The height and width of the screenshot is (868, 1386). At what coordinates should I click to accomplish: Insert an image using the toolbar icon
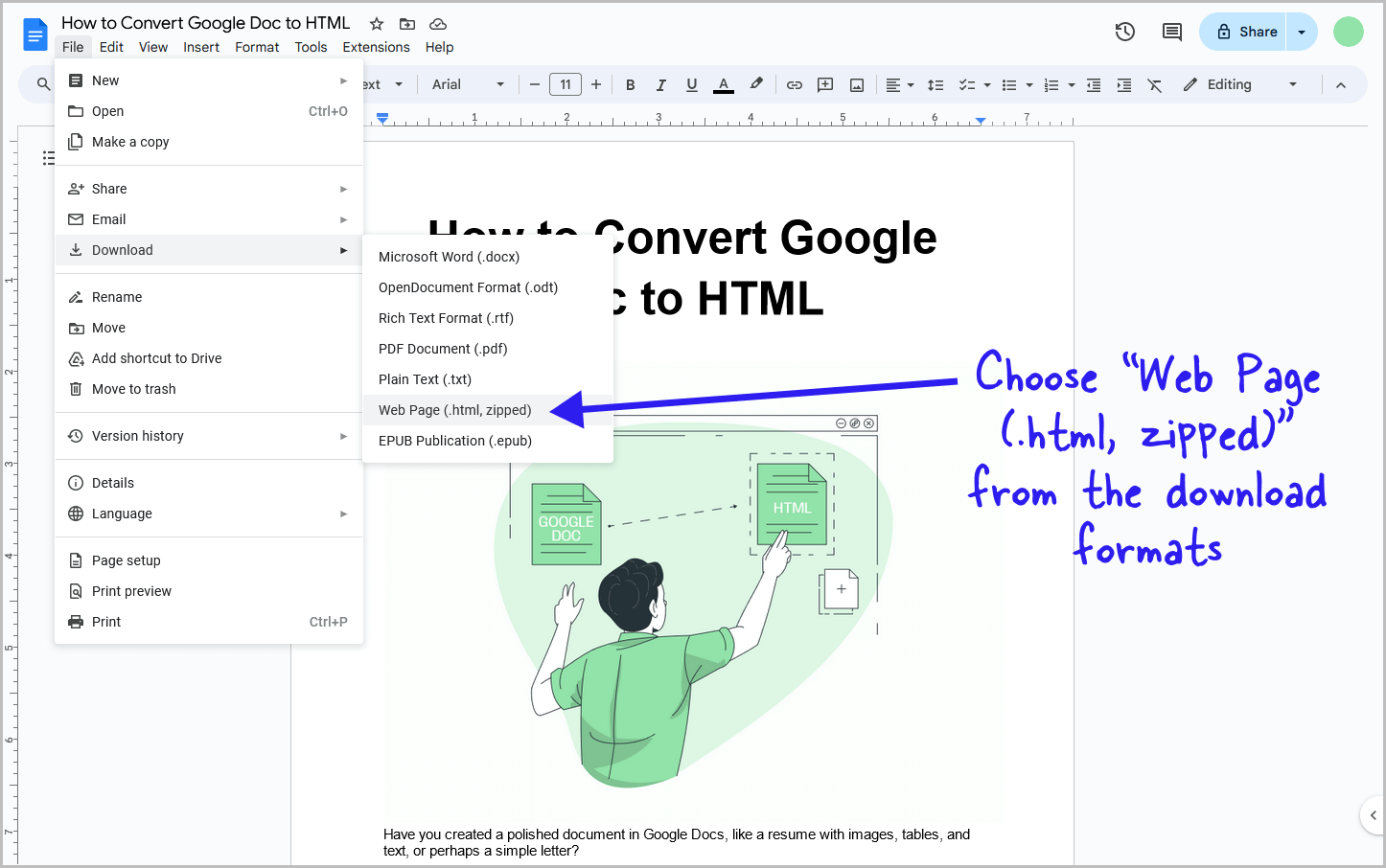pyautogui.click(x=857, y=84)
